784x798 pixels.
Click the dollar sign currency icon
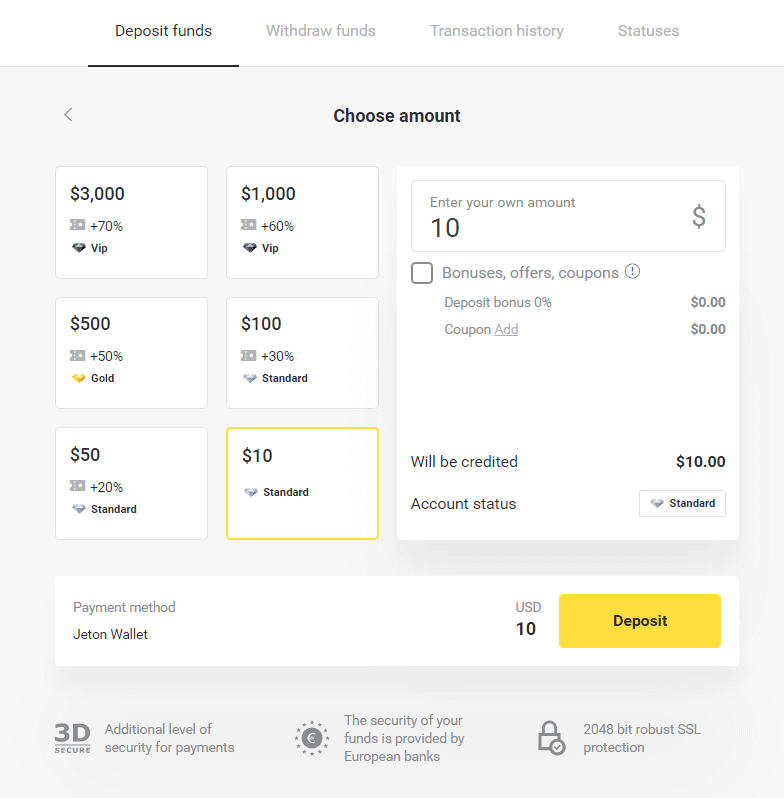699,216
